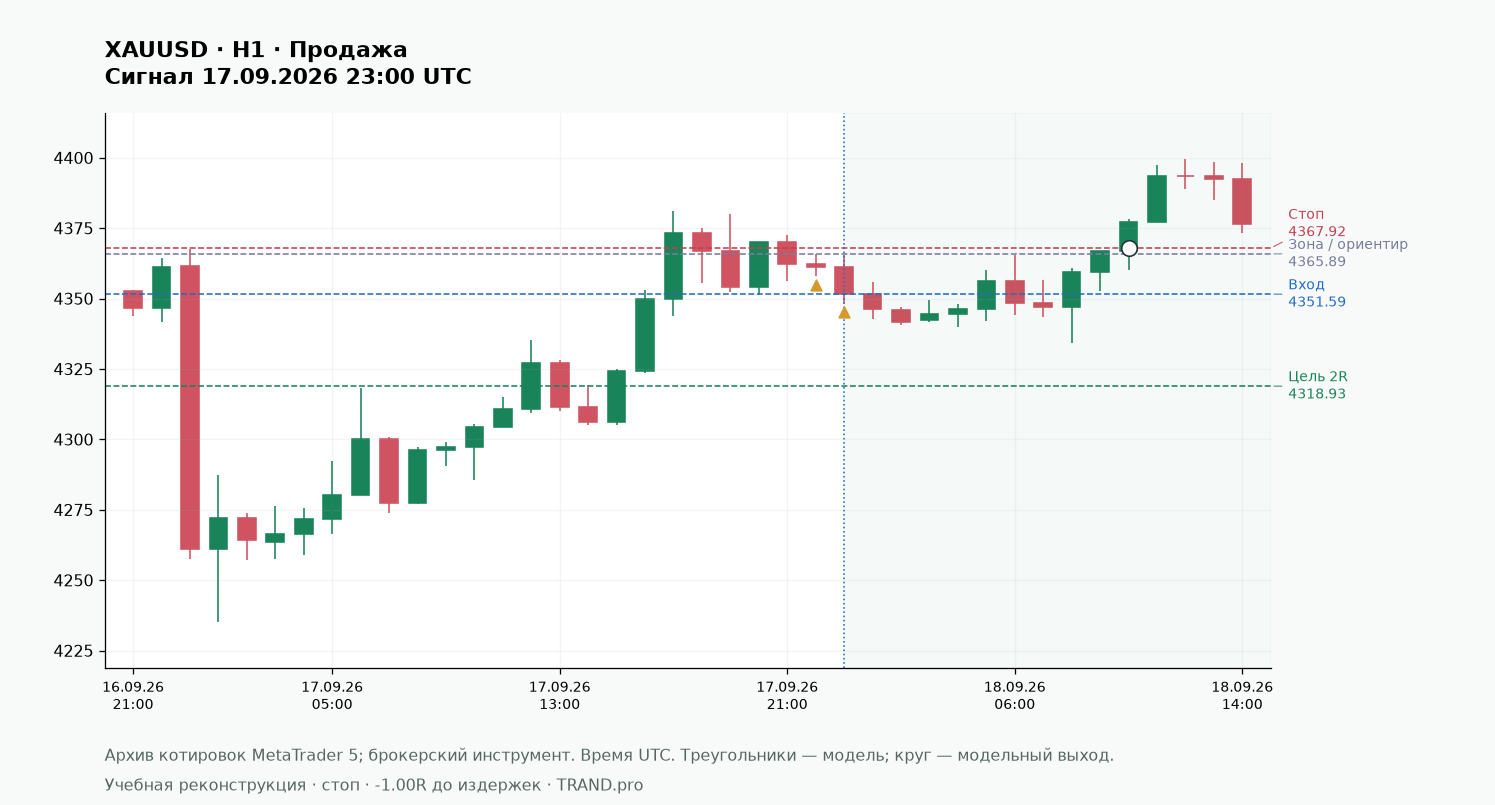Click the orange triangle just left of the signal line
Image resolution: width=1495 pixels, height=805 pixels.
click(816, 285)
